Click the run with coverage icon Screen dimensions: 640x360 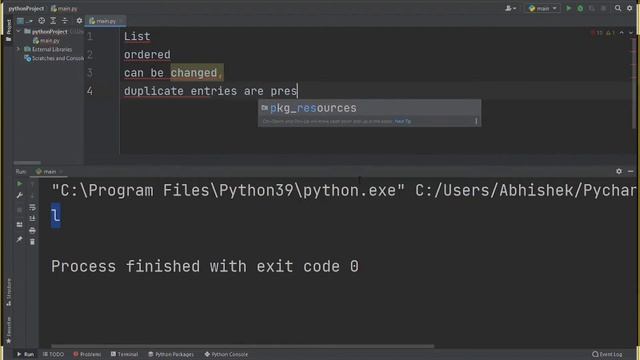(592, 8)
